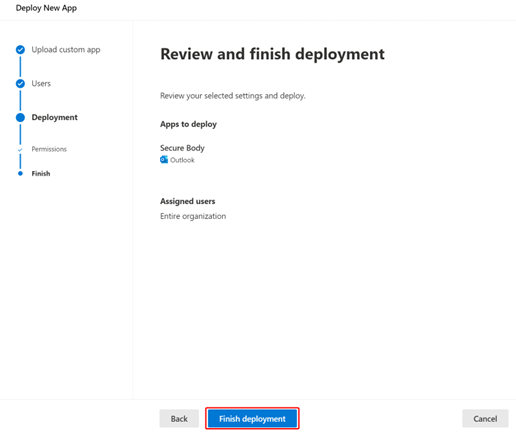Go back with the Back button
Image resolution: width=516 pixels, height=432 pixels.
tap(179, 418)
